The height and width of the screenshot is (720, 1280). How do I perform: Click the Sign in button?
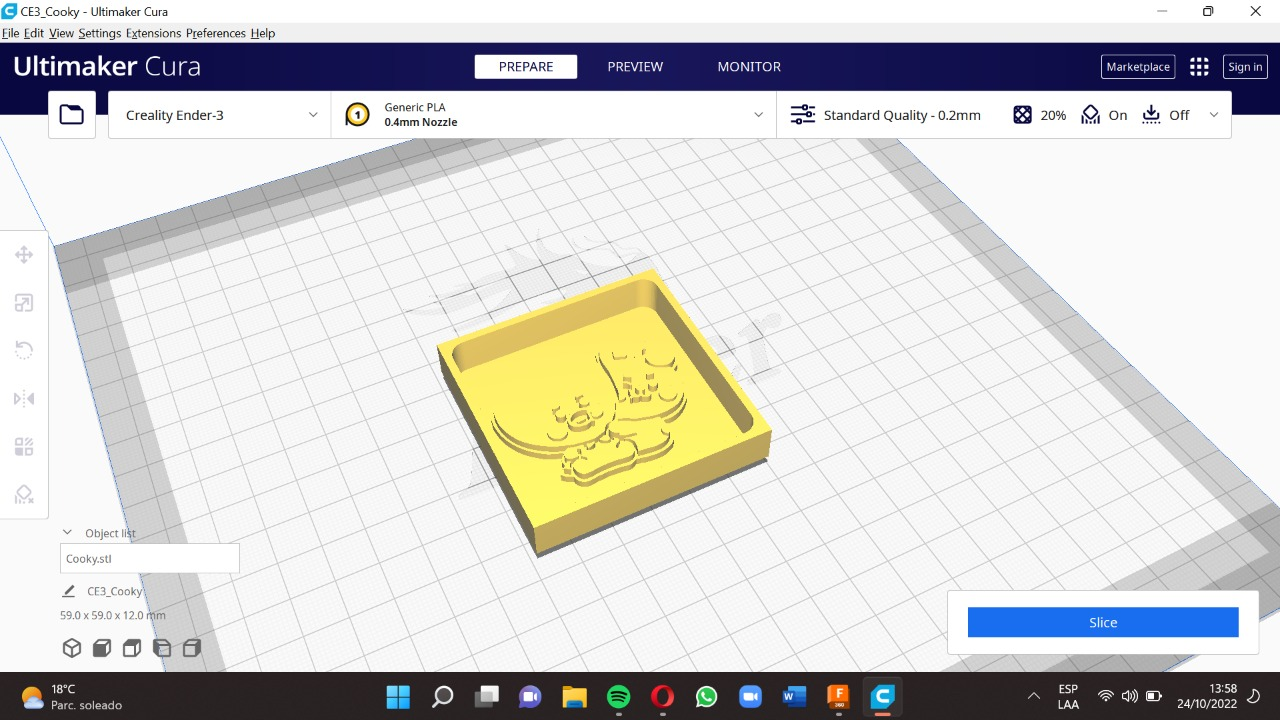tap(1245, 67)
